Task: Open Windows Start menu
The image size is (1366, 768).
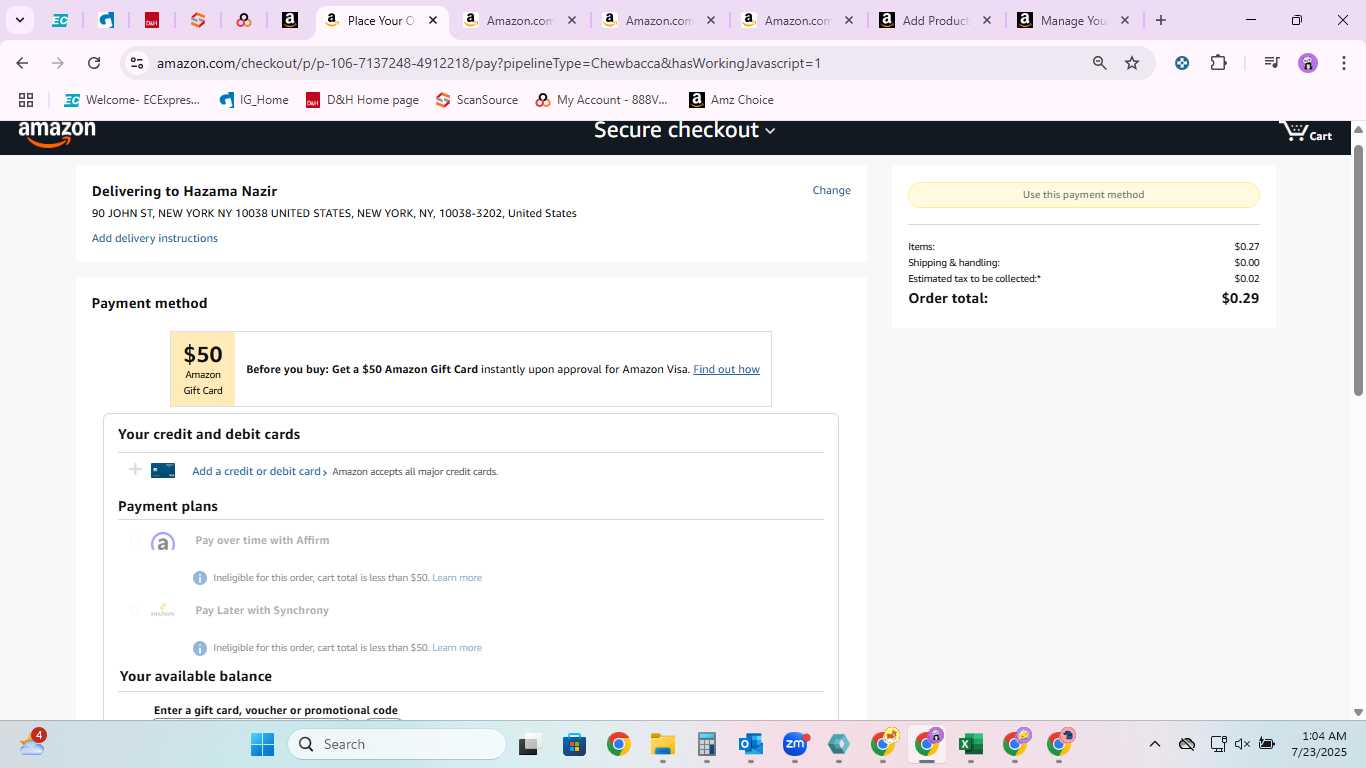Action: (x=262, y=744)
